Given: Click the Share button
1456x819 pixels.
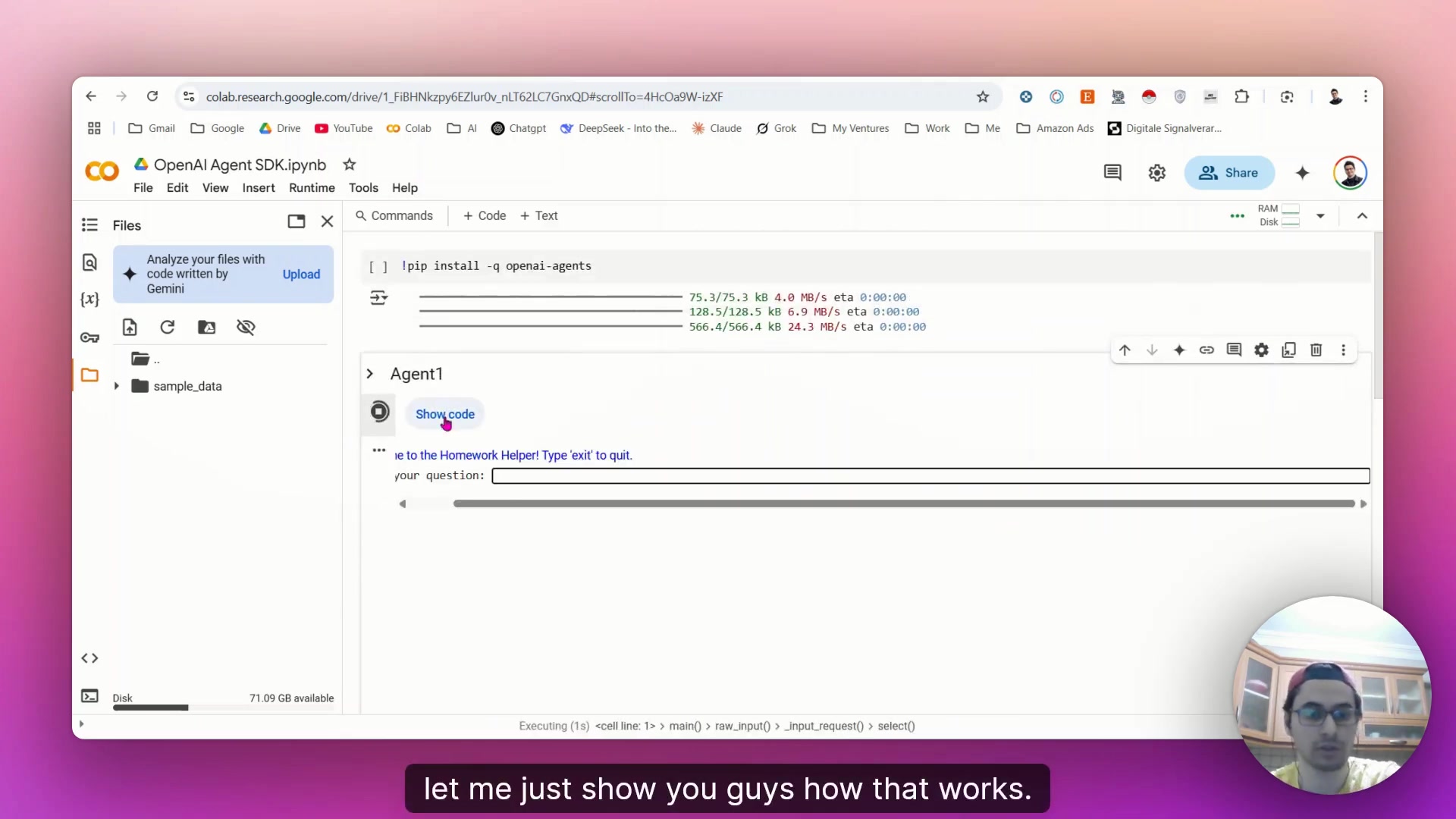Looking at the screenshot, I should coord(1228,173).
